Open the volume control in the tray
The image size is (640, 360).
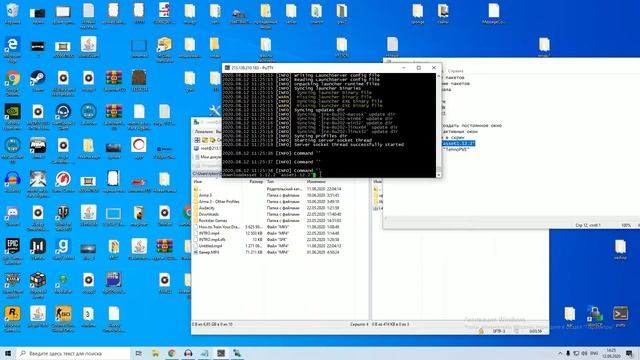(x=584, y=353)
